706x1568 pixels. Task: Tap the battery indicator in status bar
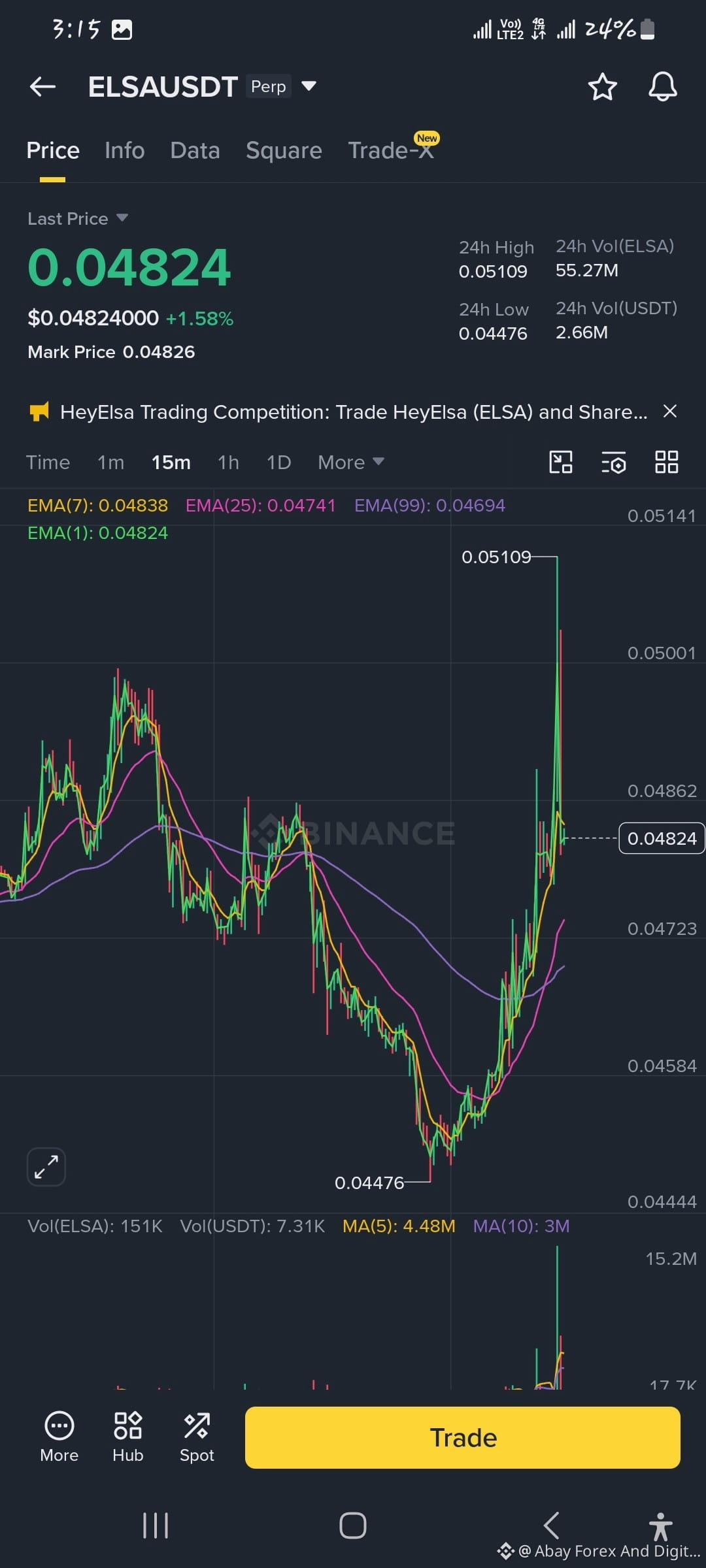[647, 29]
